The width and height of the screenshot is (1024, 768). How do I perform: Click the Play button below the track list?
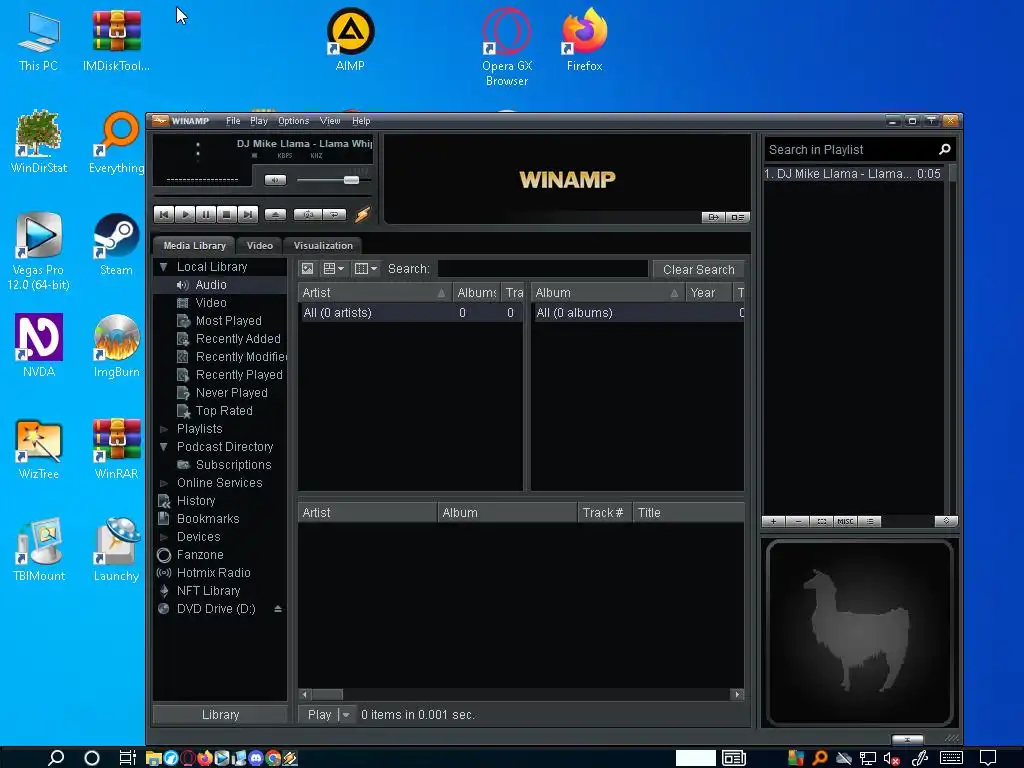click(319, 714)
